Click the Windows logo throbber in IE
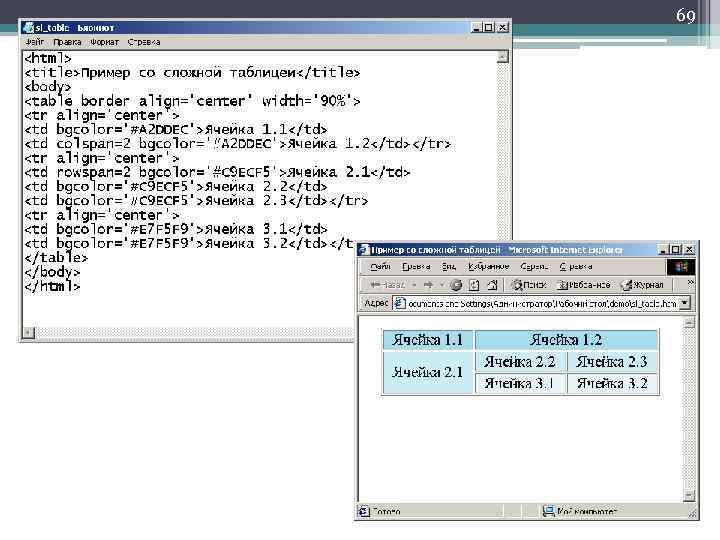The image size is (720, 540). [x=680, y=267]
